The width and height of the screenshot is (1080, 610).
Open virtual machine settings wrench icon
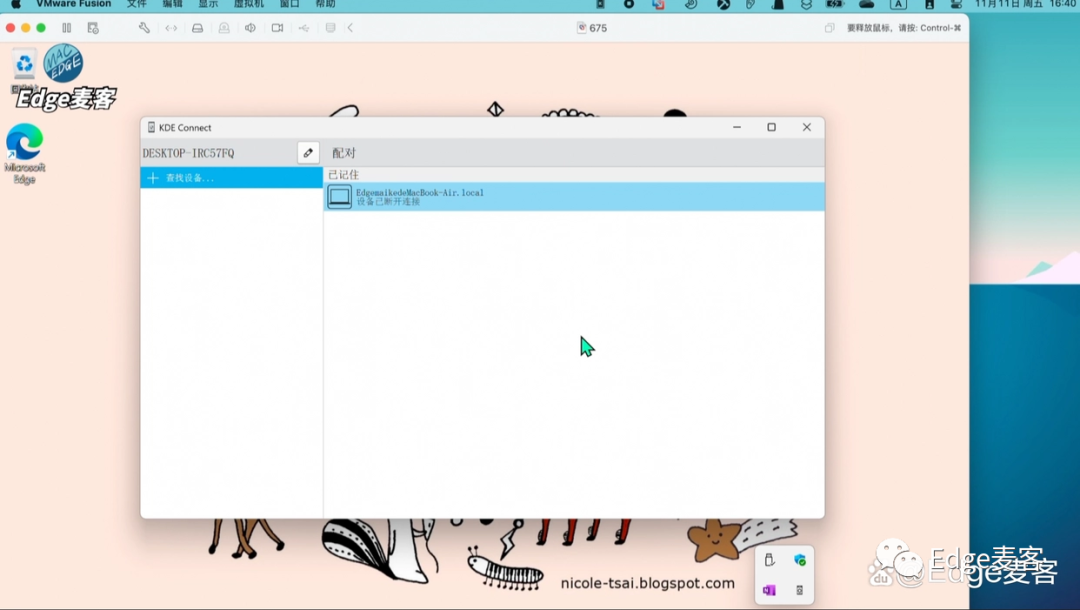coord(144,28)
